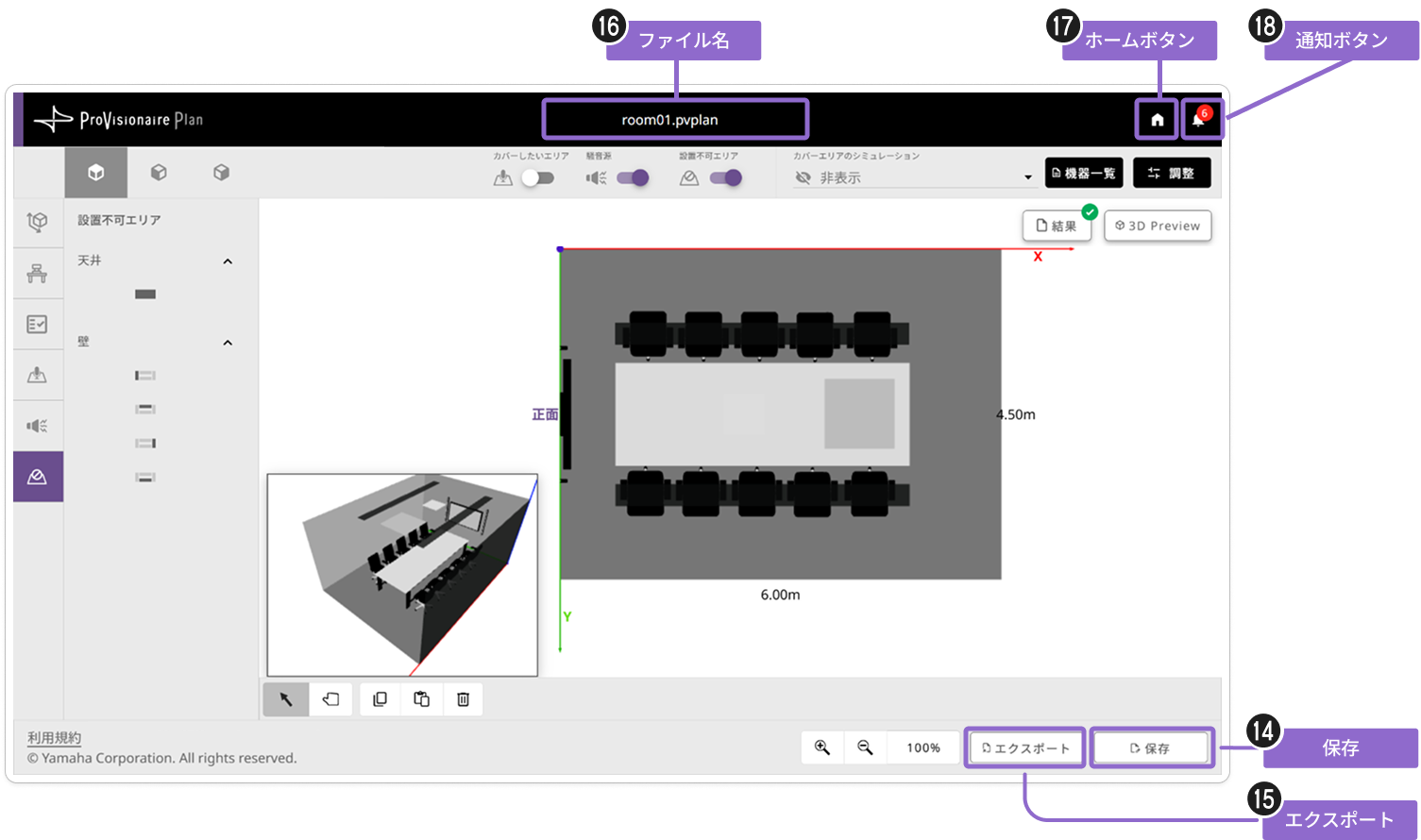The width and height of the screenshot is (1421, 840).
Task: Click the ProVisionaire Plan logo
Action: click(x=119, y=120)
